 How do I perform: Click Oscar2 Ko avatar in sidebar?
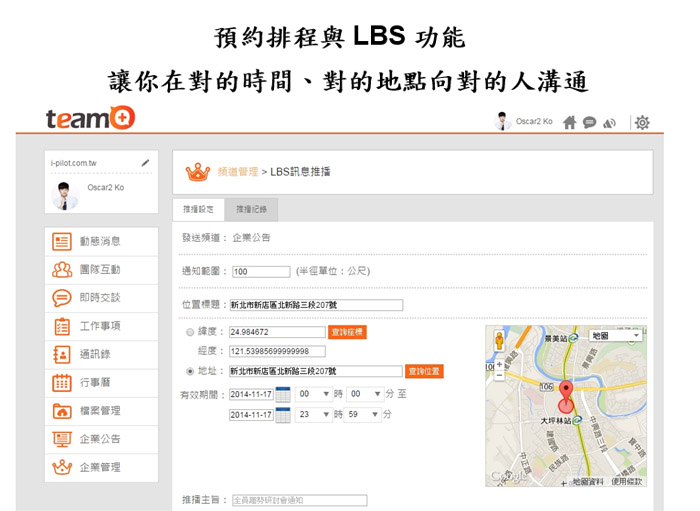click(65, 195)
